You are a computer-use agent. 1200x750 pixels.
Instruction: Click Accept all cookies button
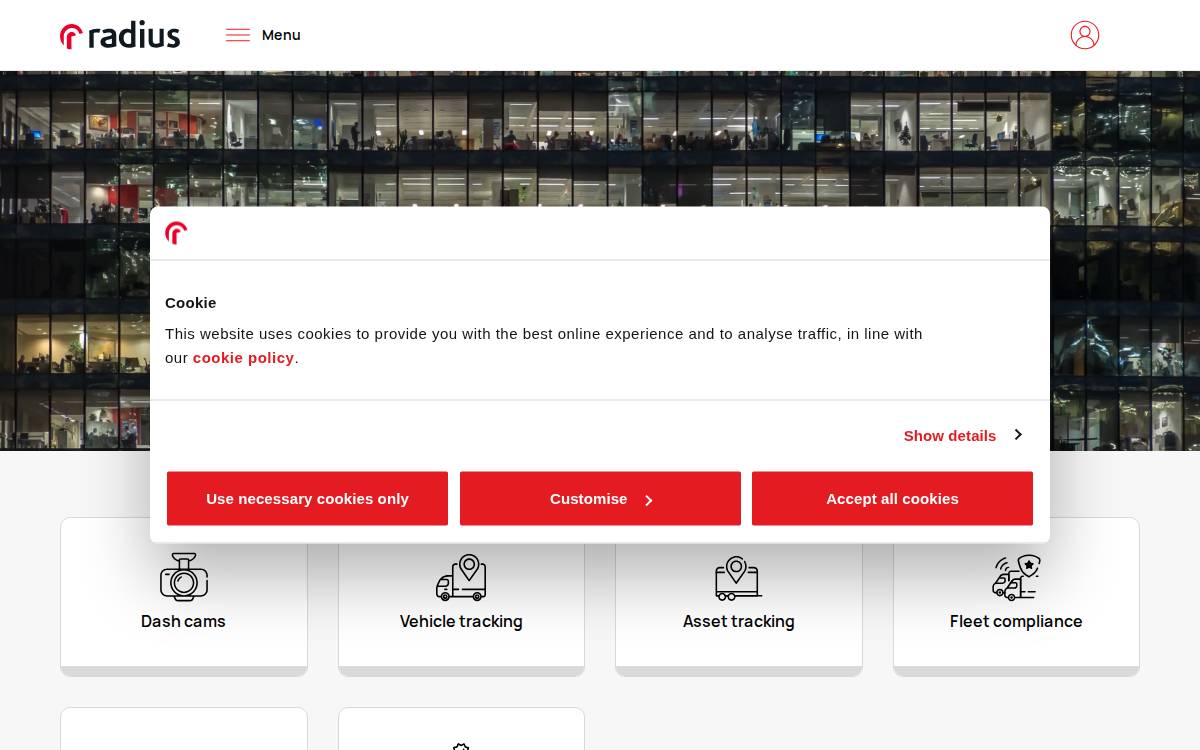click(x=892, y=498)
